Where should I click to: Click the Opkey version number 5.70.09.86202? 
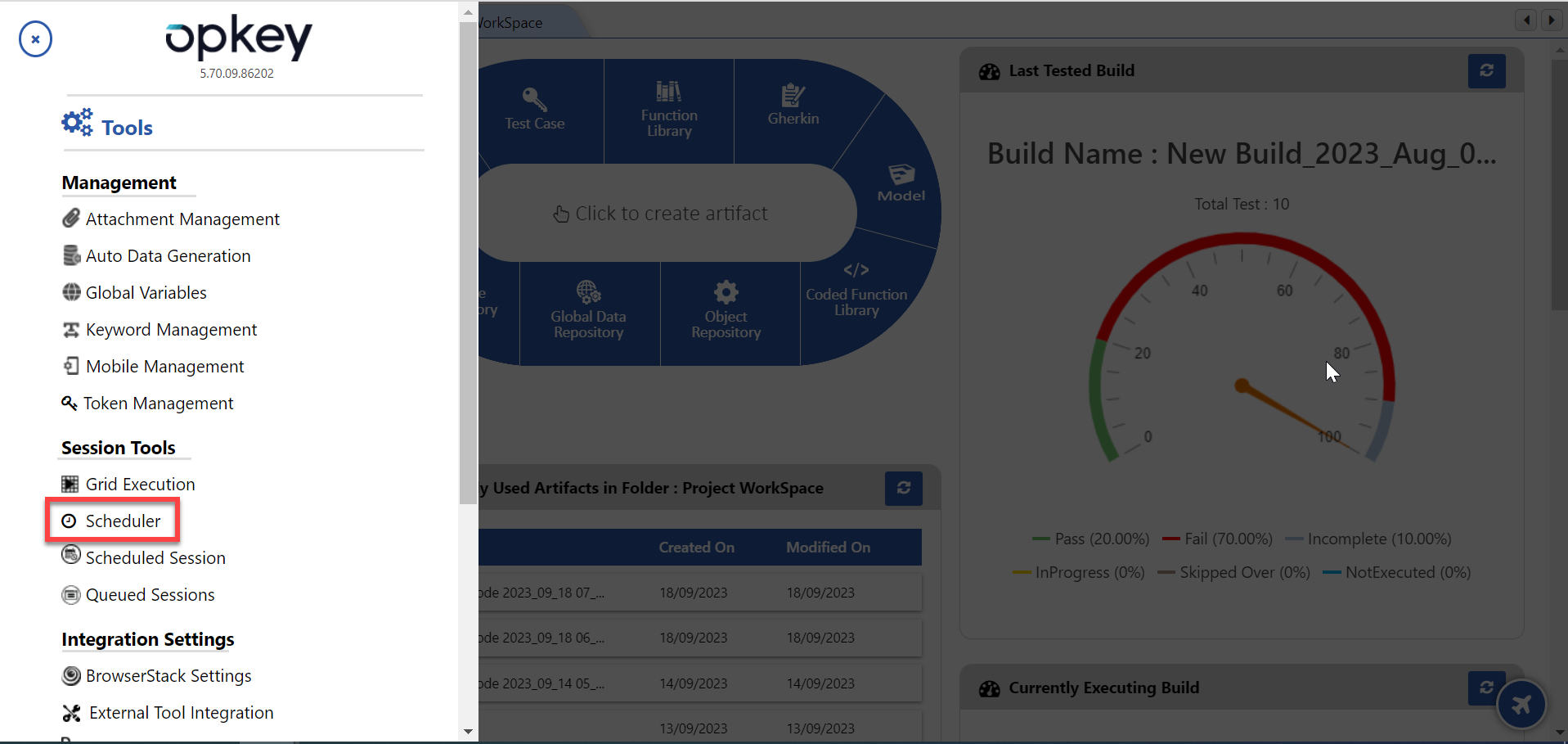click(237, 73)
